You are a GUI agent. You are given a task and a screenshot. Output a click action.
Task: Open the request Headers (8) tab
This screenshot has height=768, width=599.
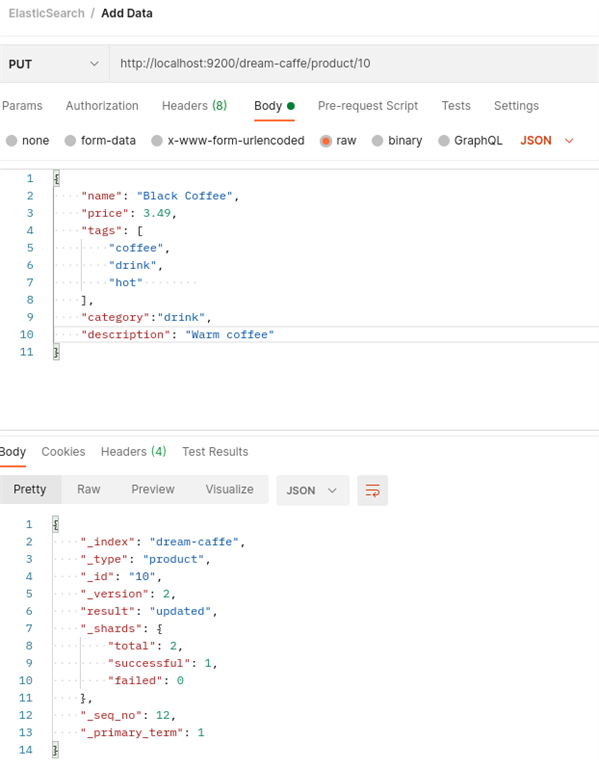[x=194, y=106]
